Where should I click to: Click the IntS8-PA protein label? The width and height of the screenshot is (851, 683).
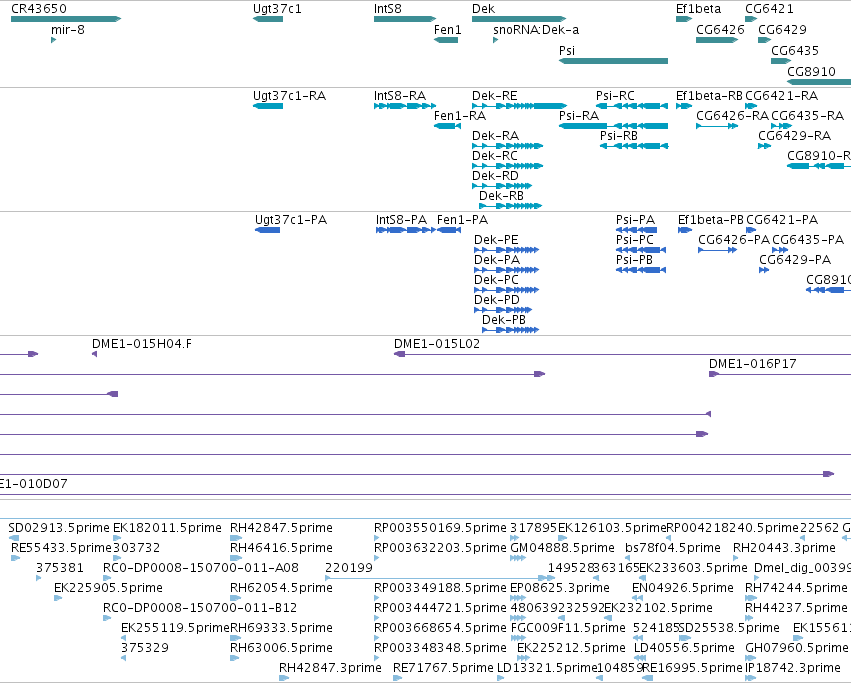[402, 220]
